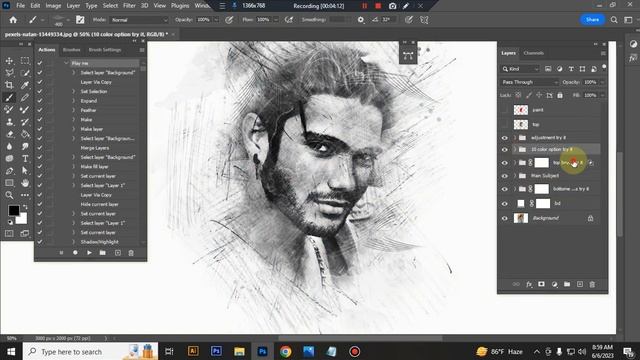Open layer blend mode Pass Through dropdown

(529, 82)
